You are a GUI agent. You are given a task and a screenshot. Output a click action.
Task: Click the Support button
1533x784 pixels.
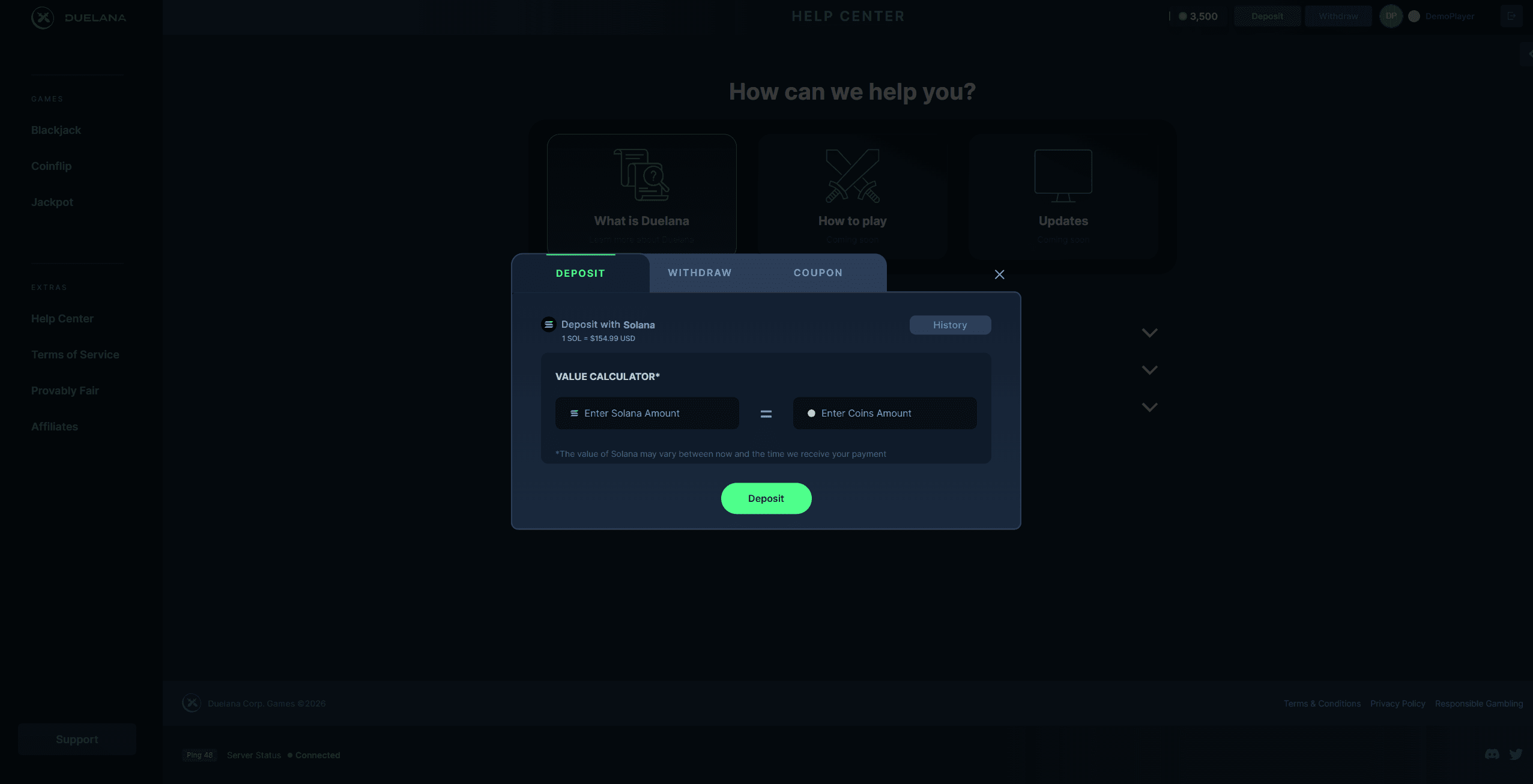[x=77, y=739]
